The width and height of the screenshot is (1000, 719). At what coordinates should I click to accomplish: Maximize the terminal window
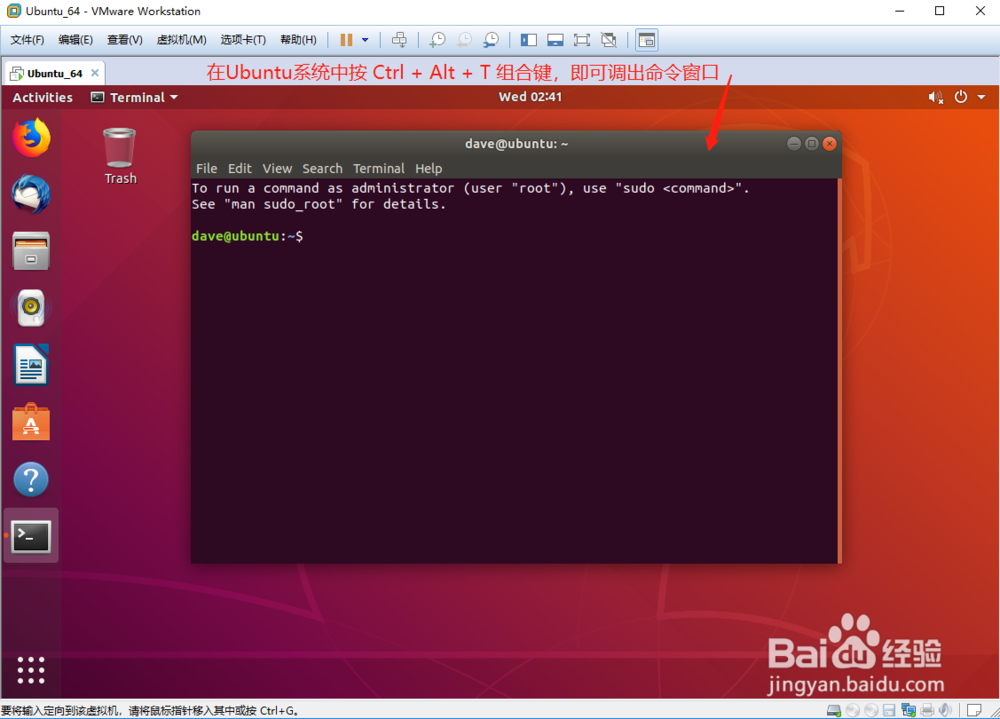pyautogui.click(x=812, y=144)
